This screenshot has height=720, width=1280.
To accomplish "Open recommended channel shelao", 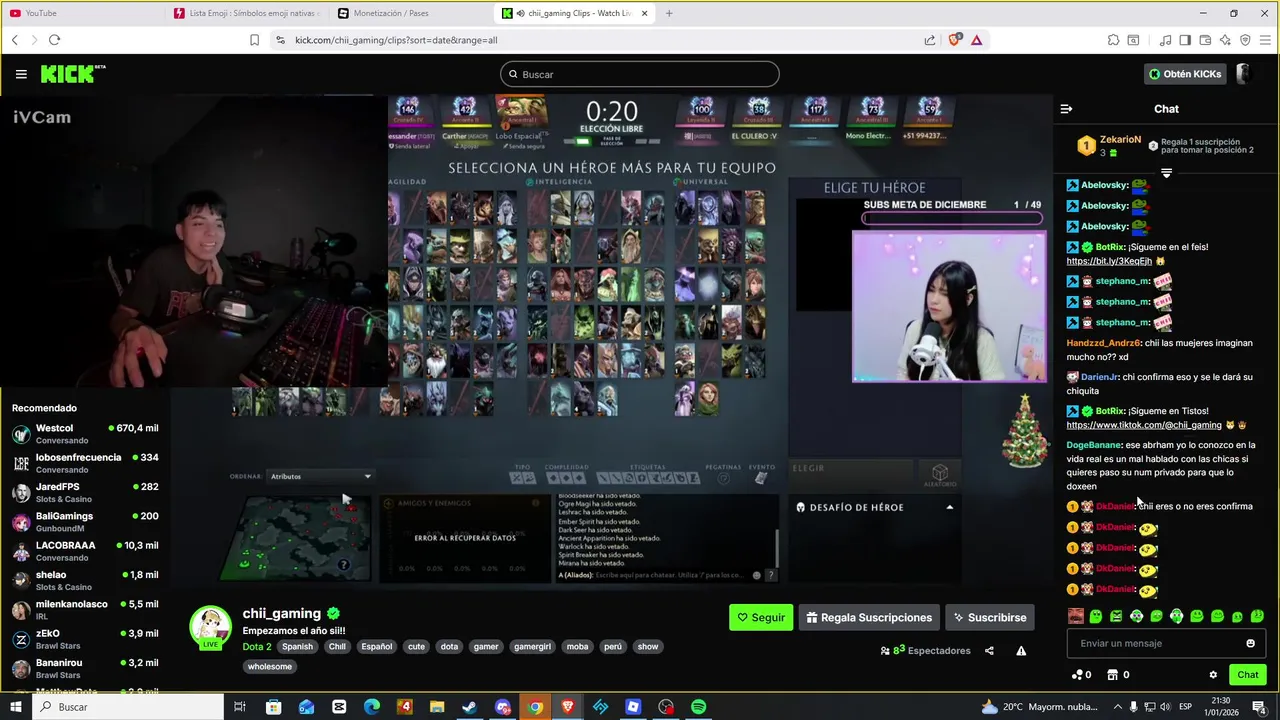I will coord(85,580).
